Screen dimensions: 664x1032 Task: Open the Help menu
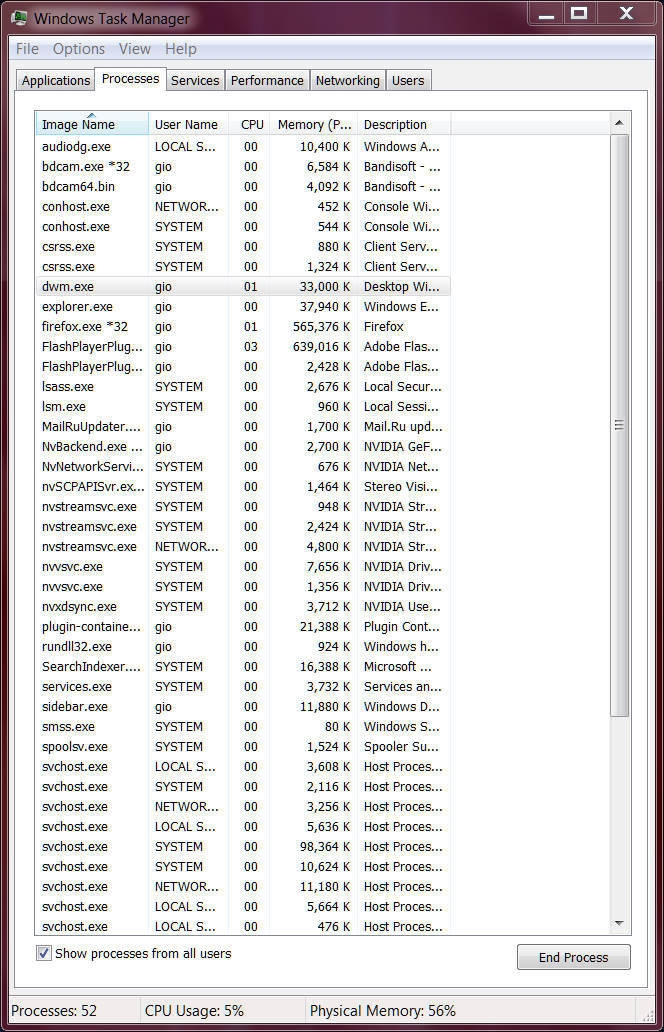point(181,49)
